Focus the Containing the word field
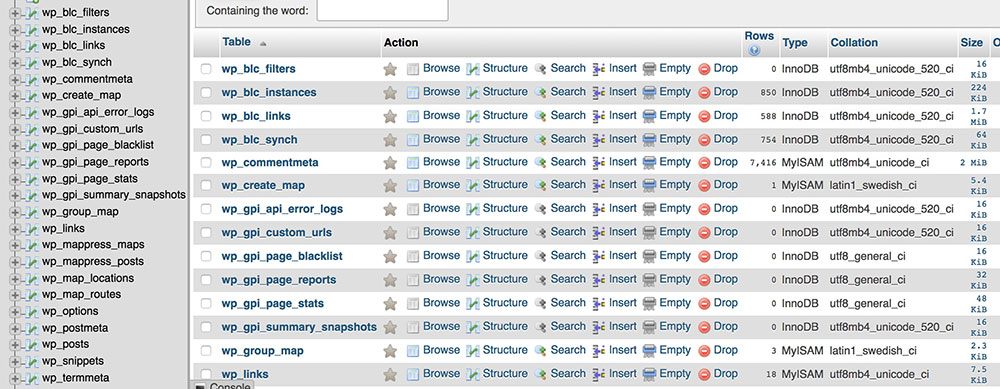Viewport: 1000px width, 389px height. click(x=382, y=10)
